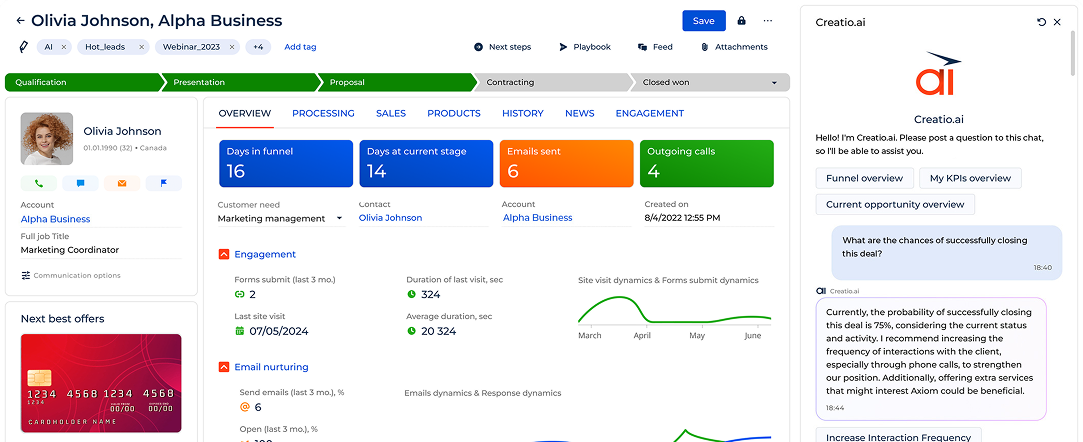The image size is (1083, 442).
Task: Select the Contracting stage
Action: pos(553,82)
